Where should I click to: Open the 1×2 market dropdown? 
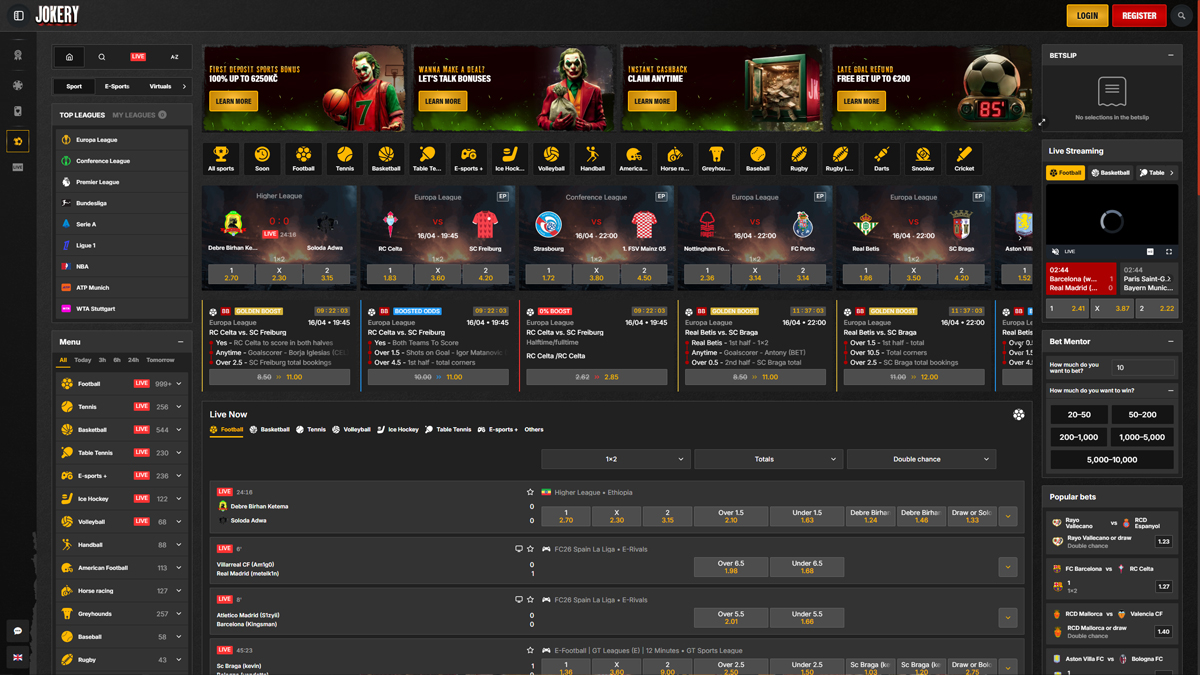[x=615, y=459]
